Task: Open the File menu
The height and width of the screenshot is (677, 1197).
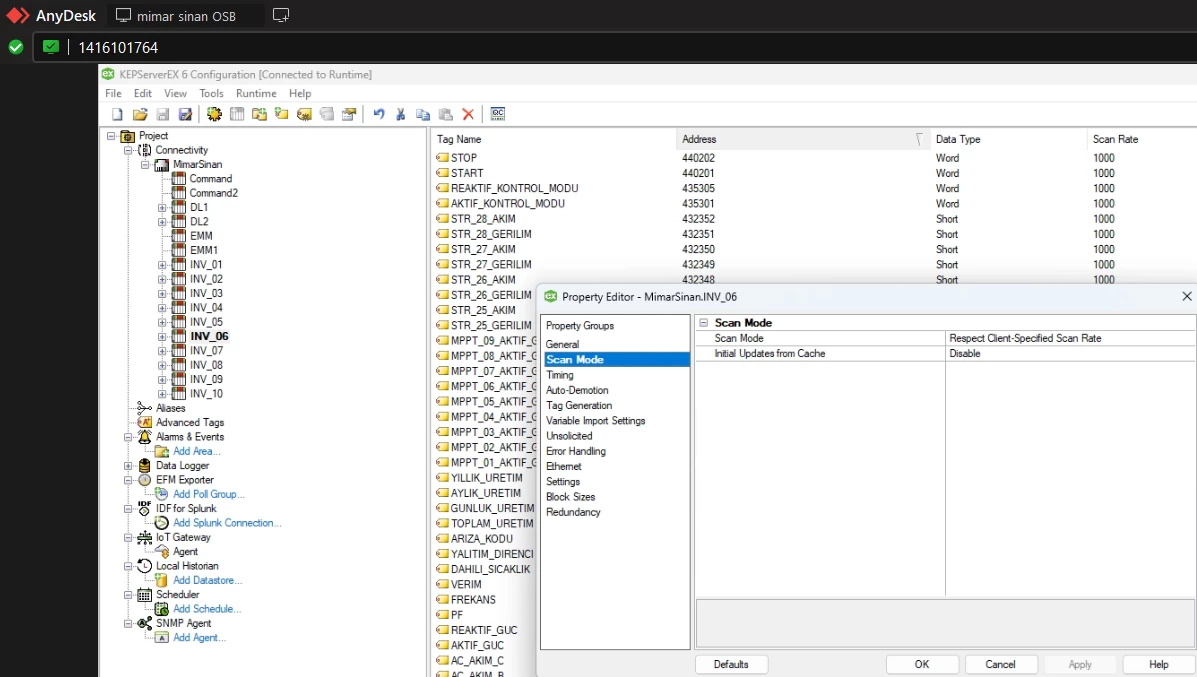Action: (x=113, y=93)
